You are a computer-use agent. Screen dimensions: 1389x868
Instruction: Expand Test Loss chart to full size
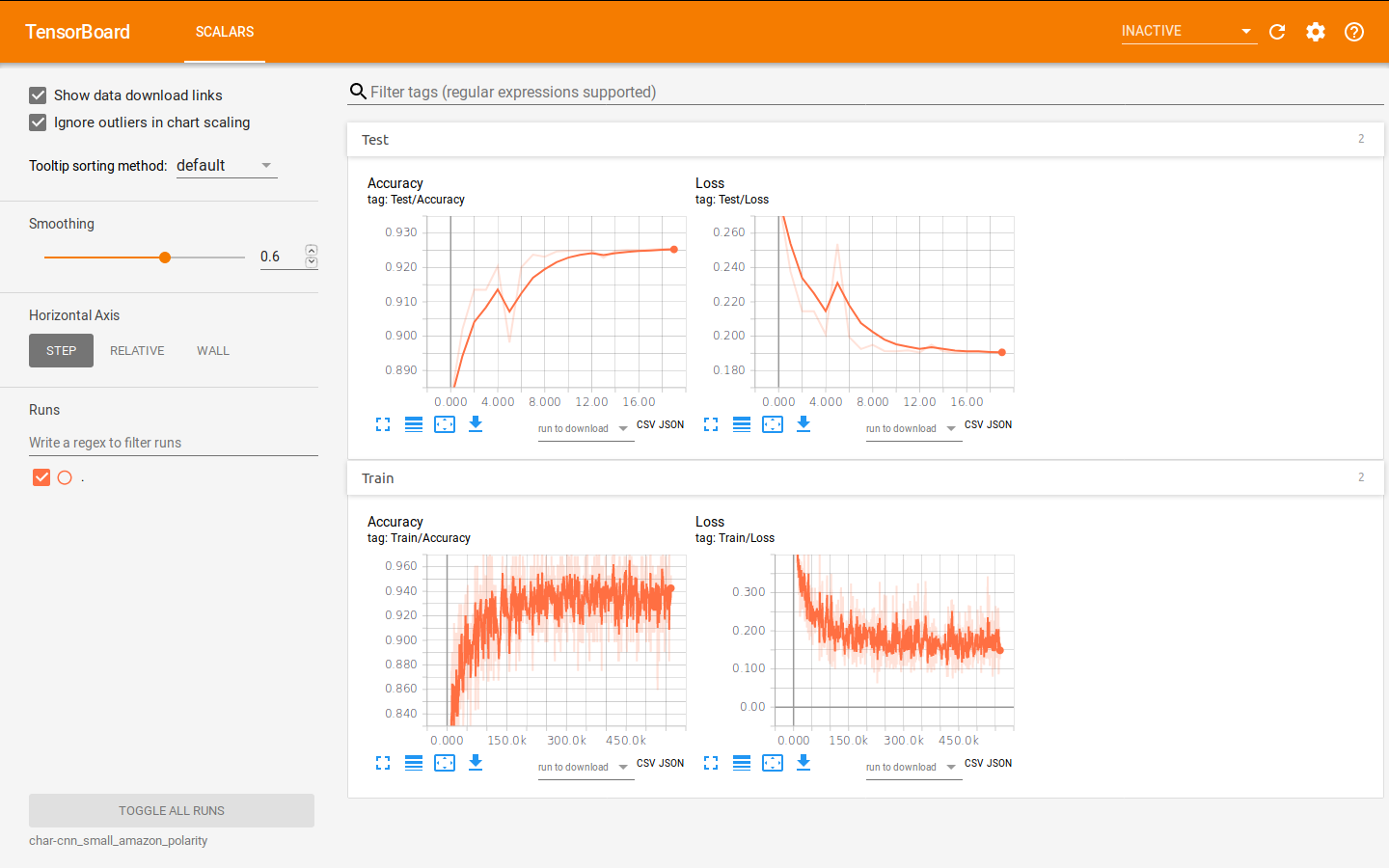point(711,424)
